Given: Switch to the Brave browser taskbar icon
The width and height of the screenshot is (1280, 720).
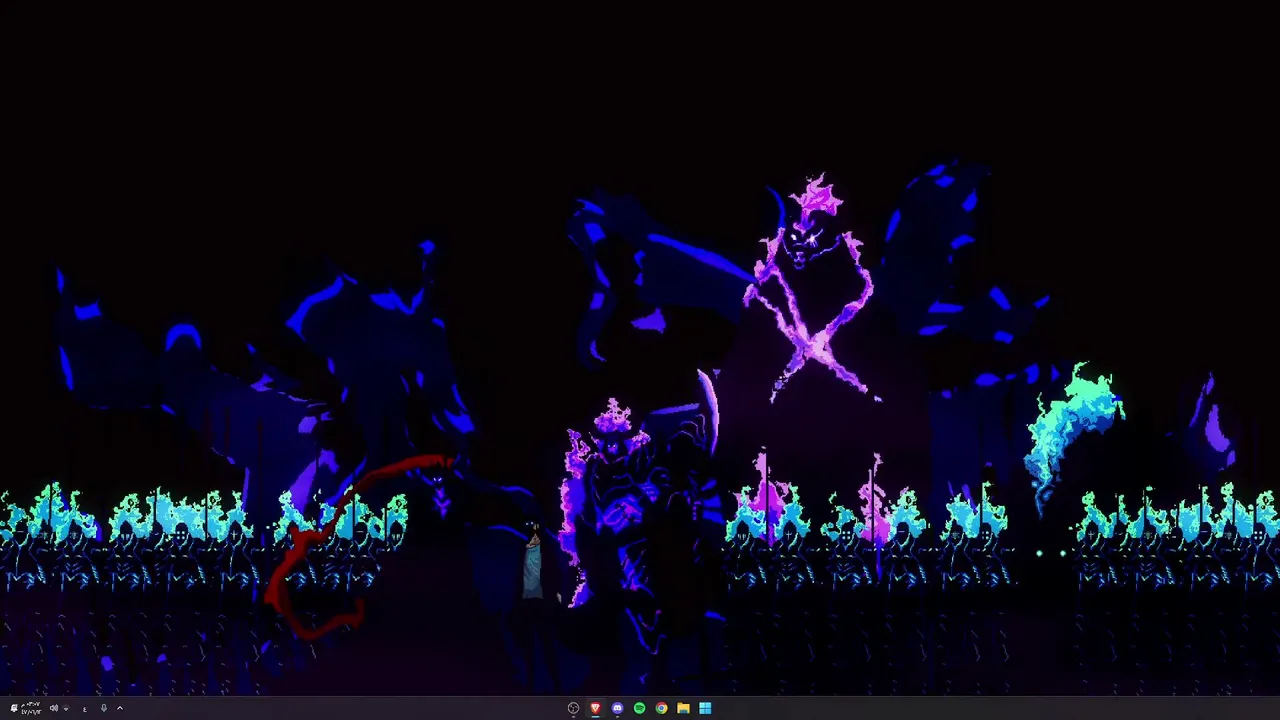Looking at the screenshot, I should [x=595, y=708].
